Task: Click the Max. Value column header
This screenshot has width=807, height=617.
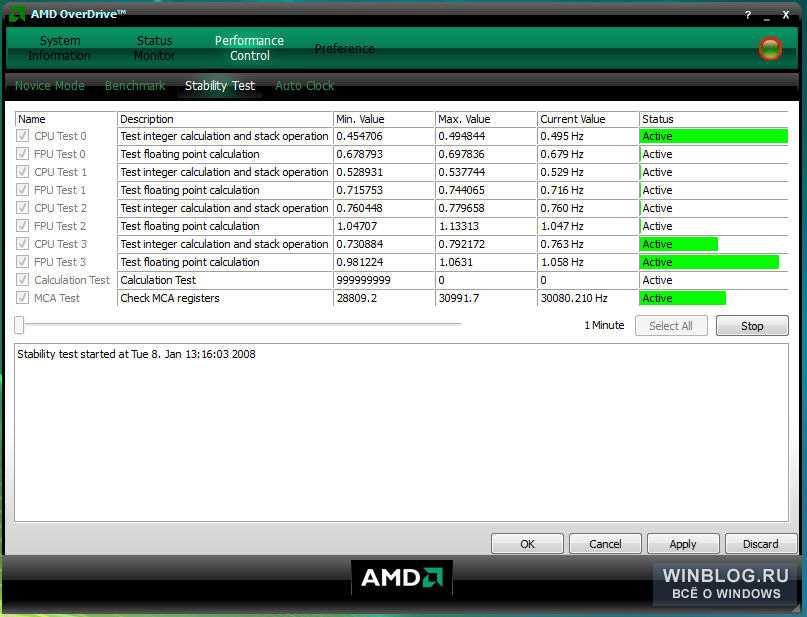Action: (486, 119)
